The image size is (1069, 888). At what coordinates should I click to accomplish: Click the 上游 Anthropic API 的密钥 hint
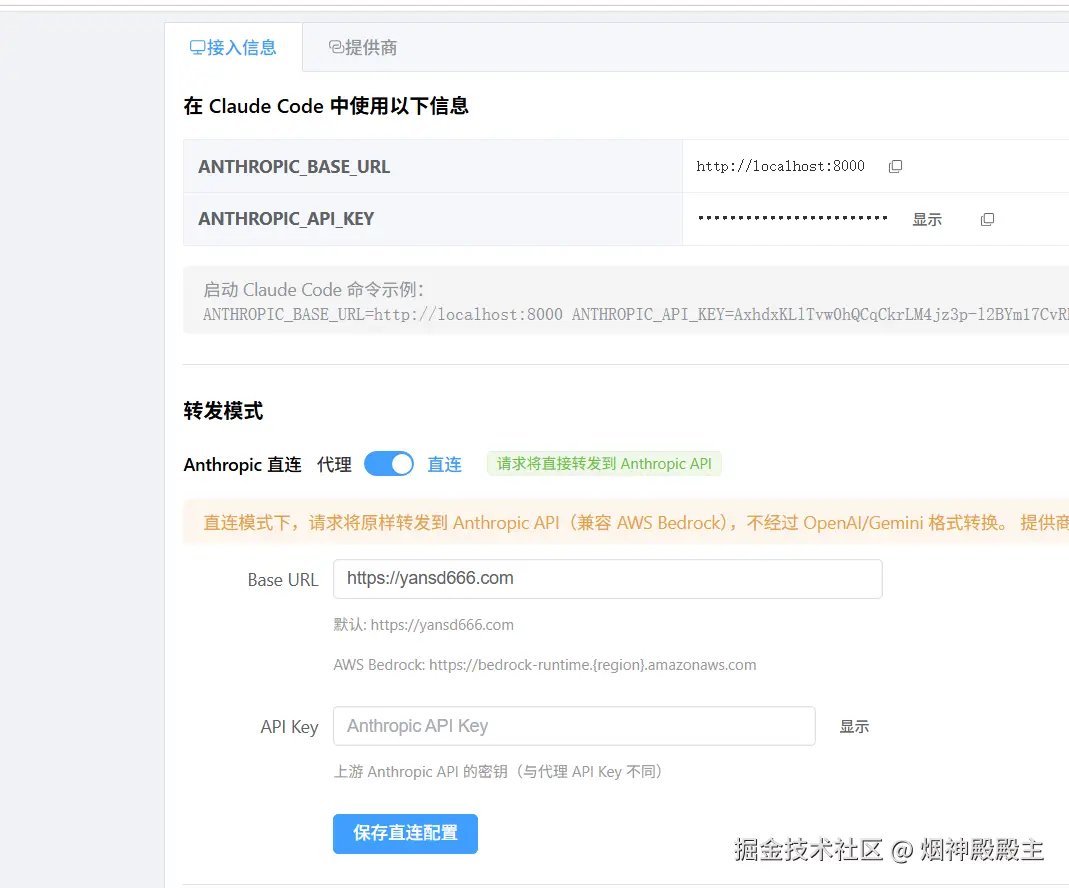(x=498, y=771)
